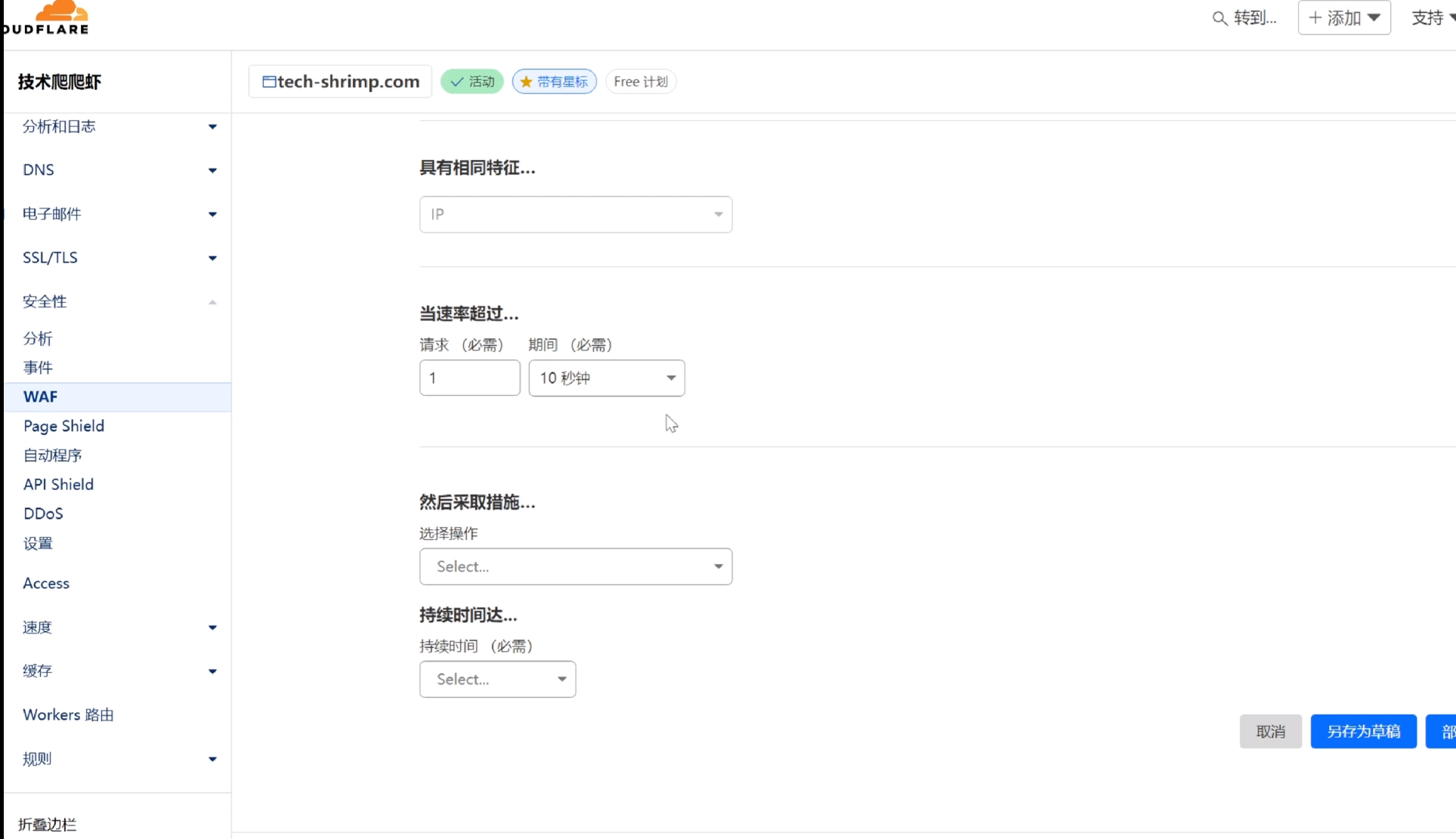
Task: Click 另存为草稿 save draft button
Action: (1363, 731)
